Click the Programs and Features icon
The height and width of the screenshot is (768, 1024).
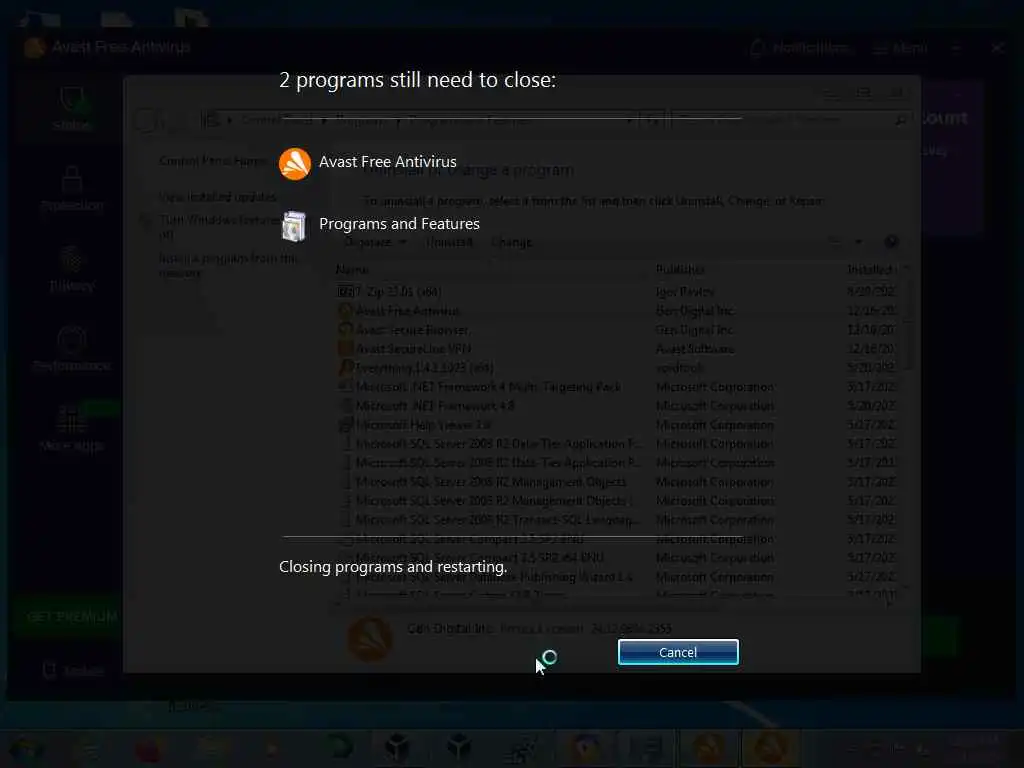(x=294, y=226)
